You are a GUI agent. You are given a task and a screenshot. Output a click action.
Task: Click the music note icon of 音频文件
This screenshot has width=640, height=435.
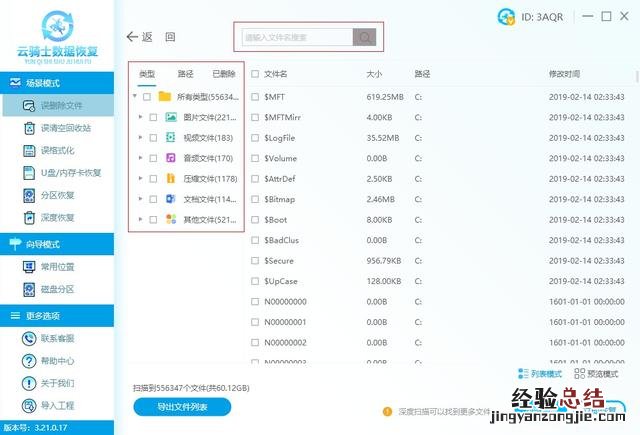click(x=171, y=158)
